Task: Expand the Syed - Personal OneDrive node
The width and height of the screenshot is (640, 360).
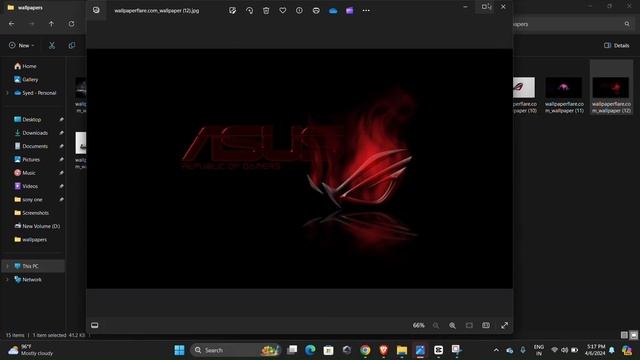Action: pos(7,93)
